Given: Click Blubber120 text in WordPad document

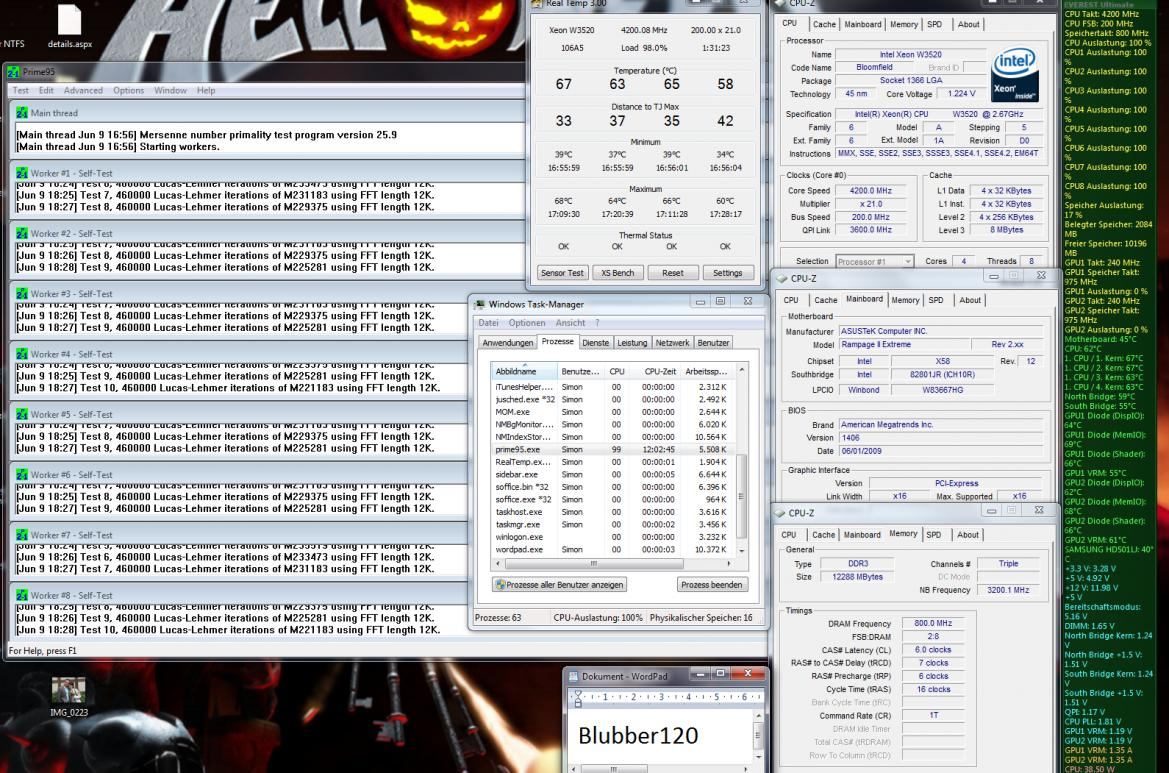Looking at the screenshot, I should point(638,736).
